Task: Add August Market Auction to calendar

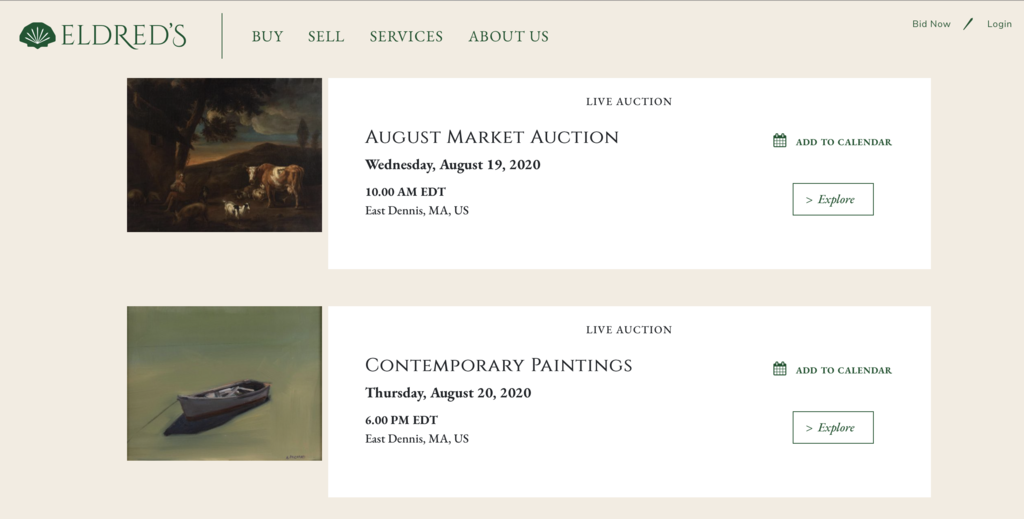Action: point(843,142)
